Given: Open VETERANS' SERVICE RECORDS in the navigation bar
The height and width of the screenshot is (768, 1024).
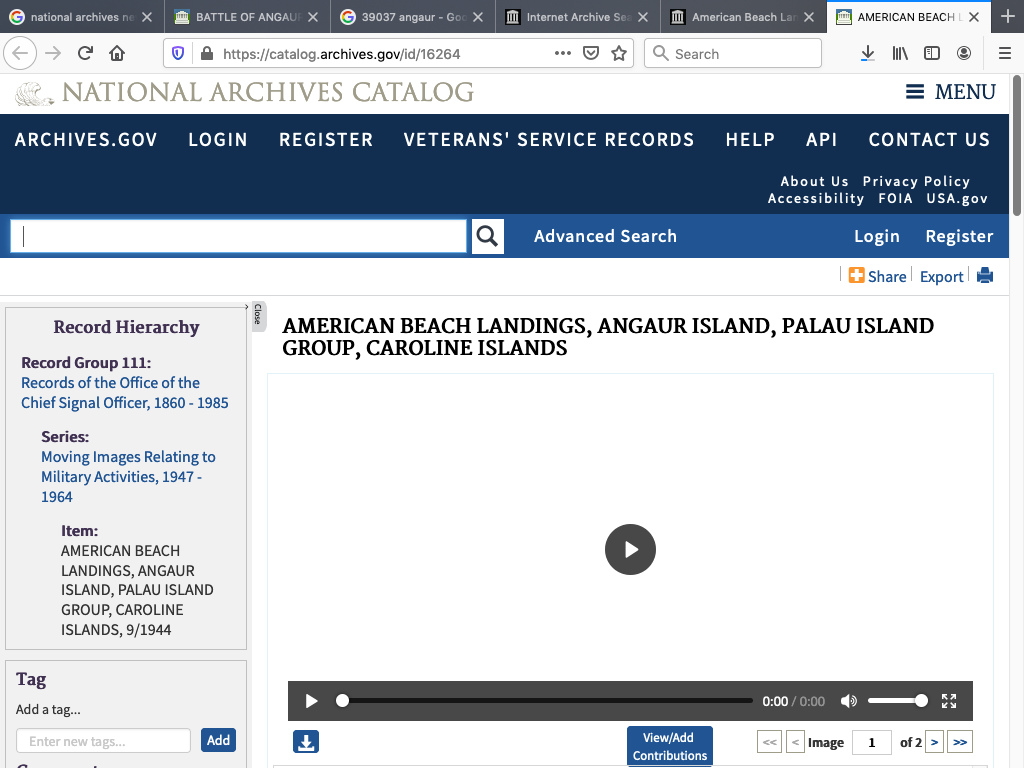Looking at the screenshot, I should 549,140.
